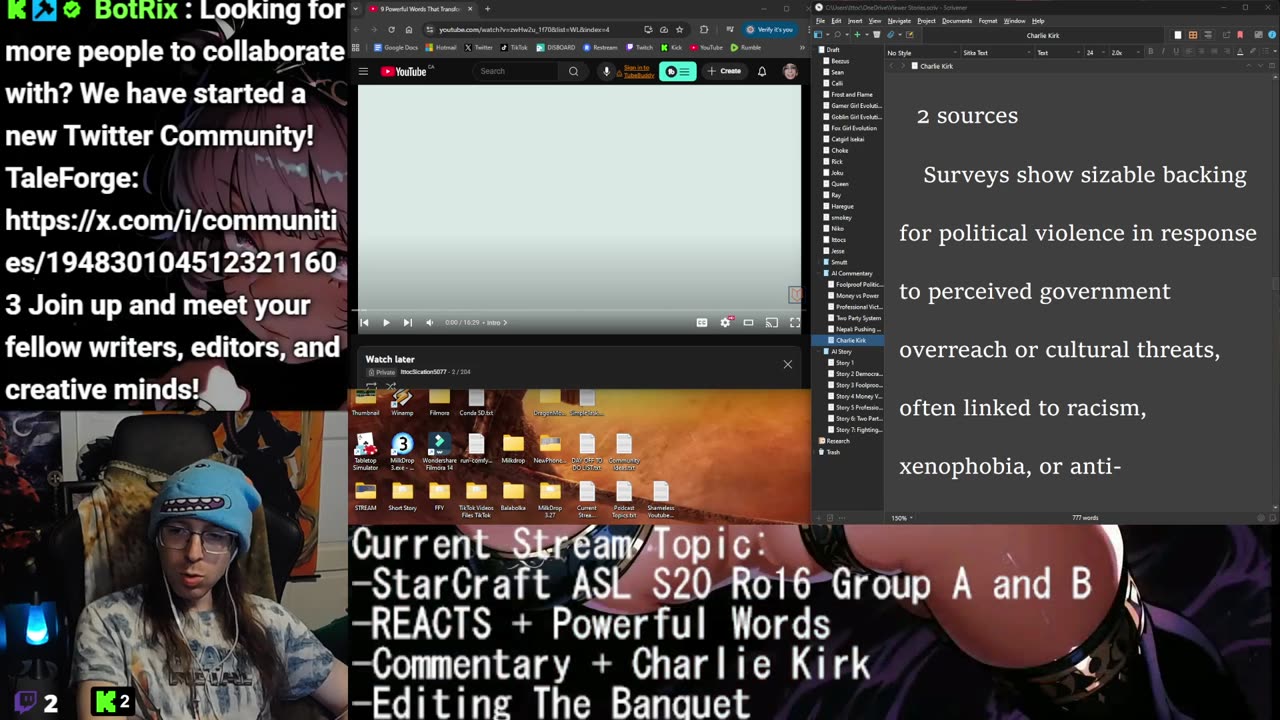
Task: Reload the browser page
Action: coord(391,29)
